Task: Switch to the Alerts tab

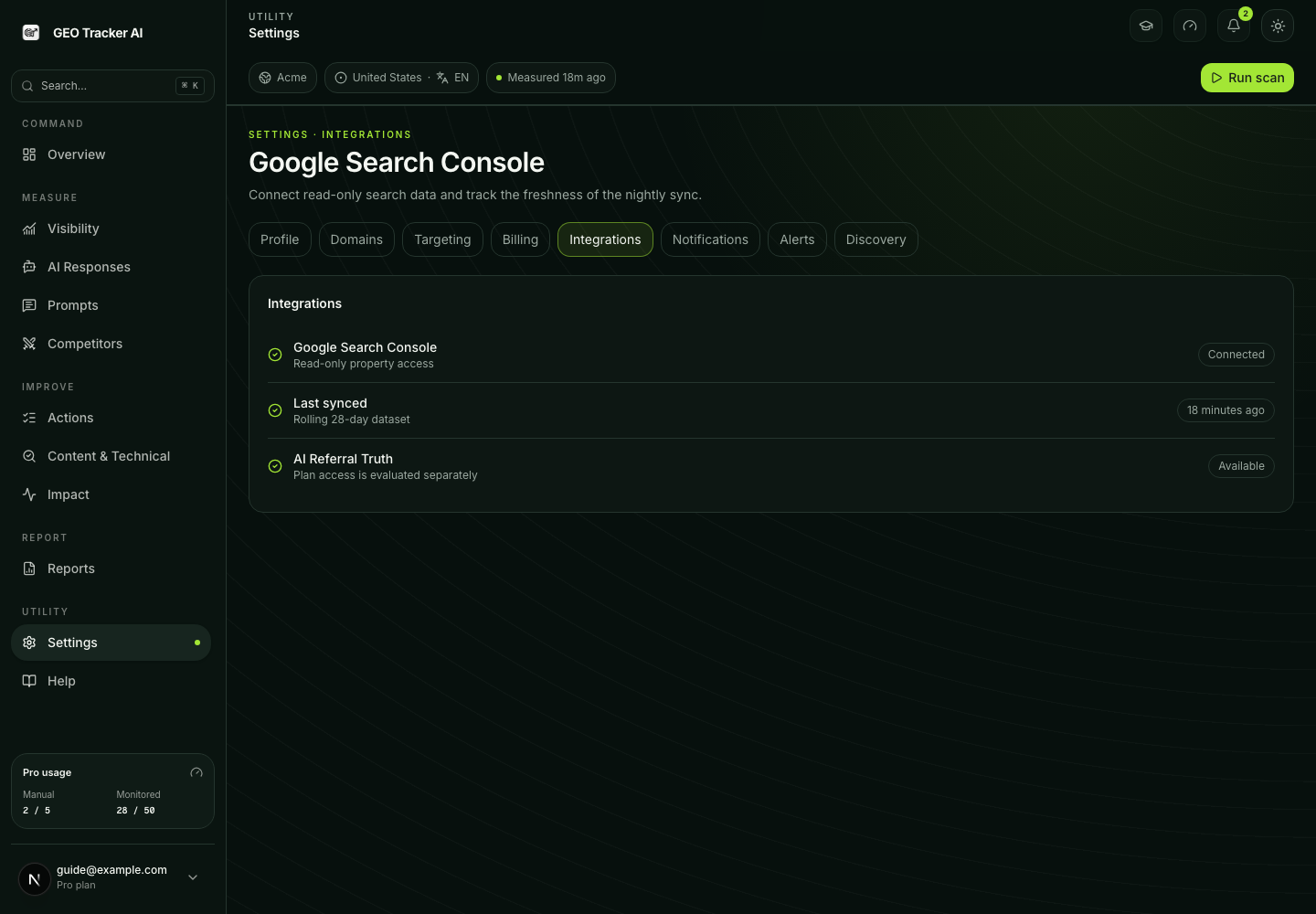Action: pos(797,239)
